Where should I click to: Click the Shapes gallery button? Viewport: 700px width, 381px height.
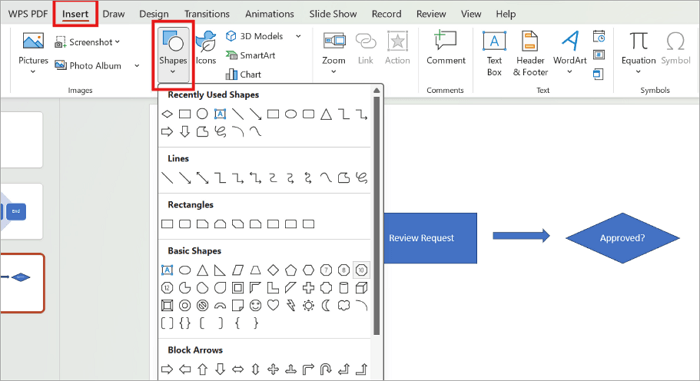pyautogui.click(x=173, y=54)
